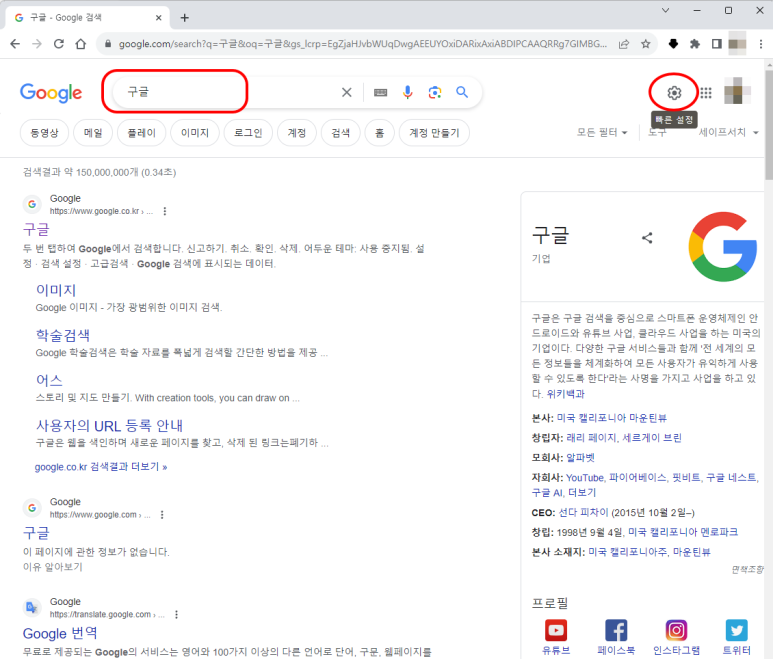The image size is (773, 659).
Task: Click the black download extension icon
Action: (673, 44)
